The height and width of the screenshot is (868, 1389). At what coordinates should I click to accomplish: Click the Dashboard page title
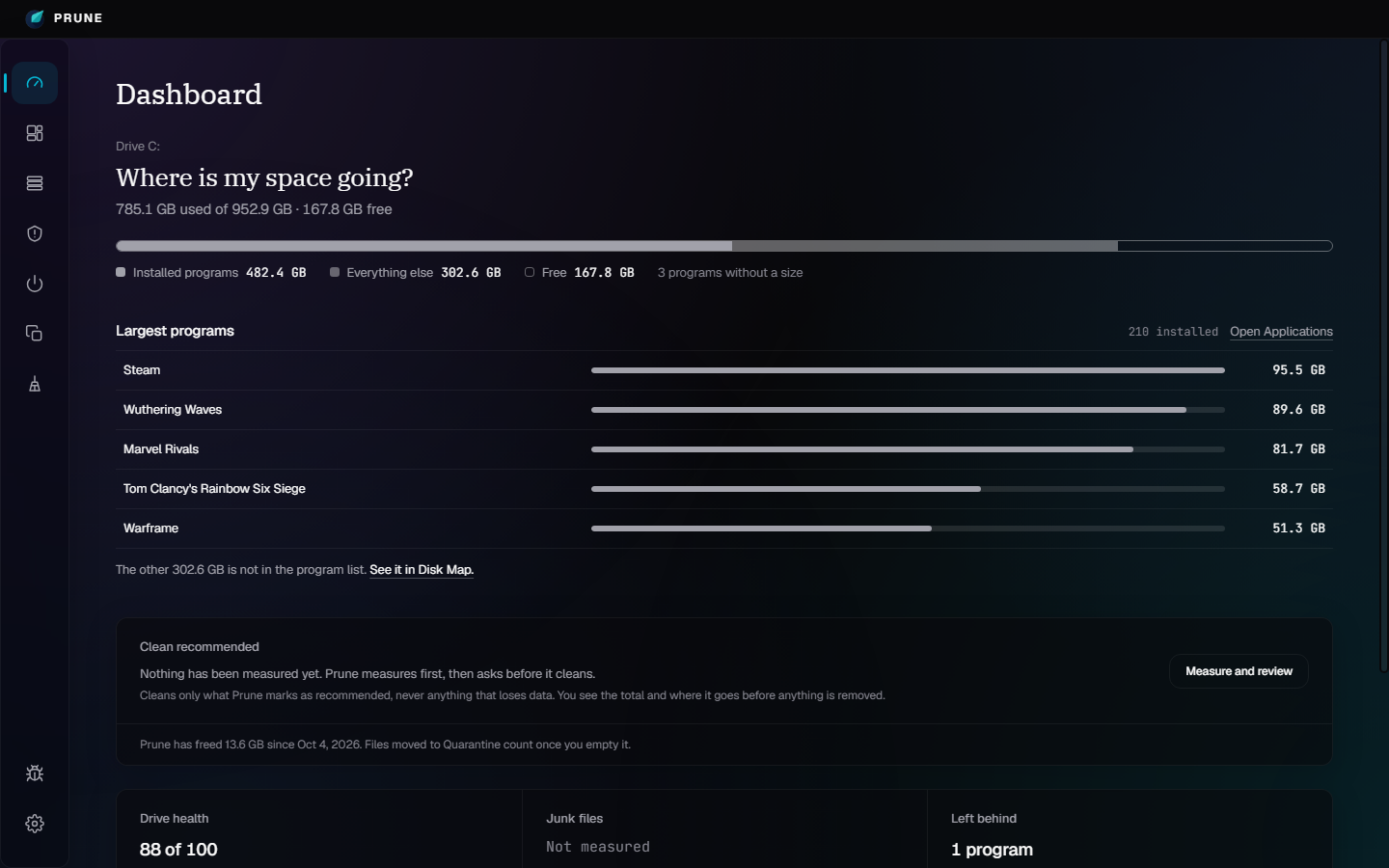point(189,95)
